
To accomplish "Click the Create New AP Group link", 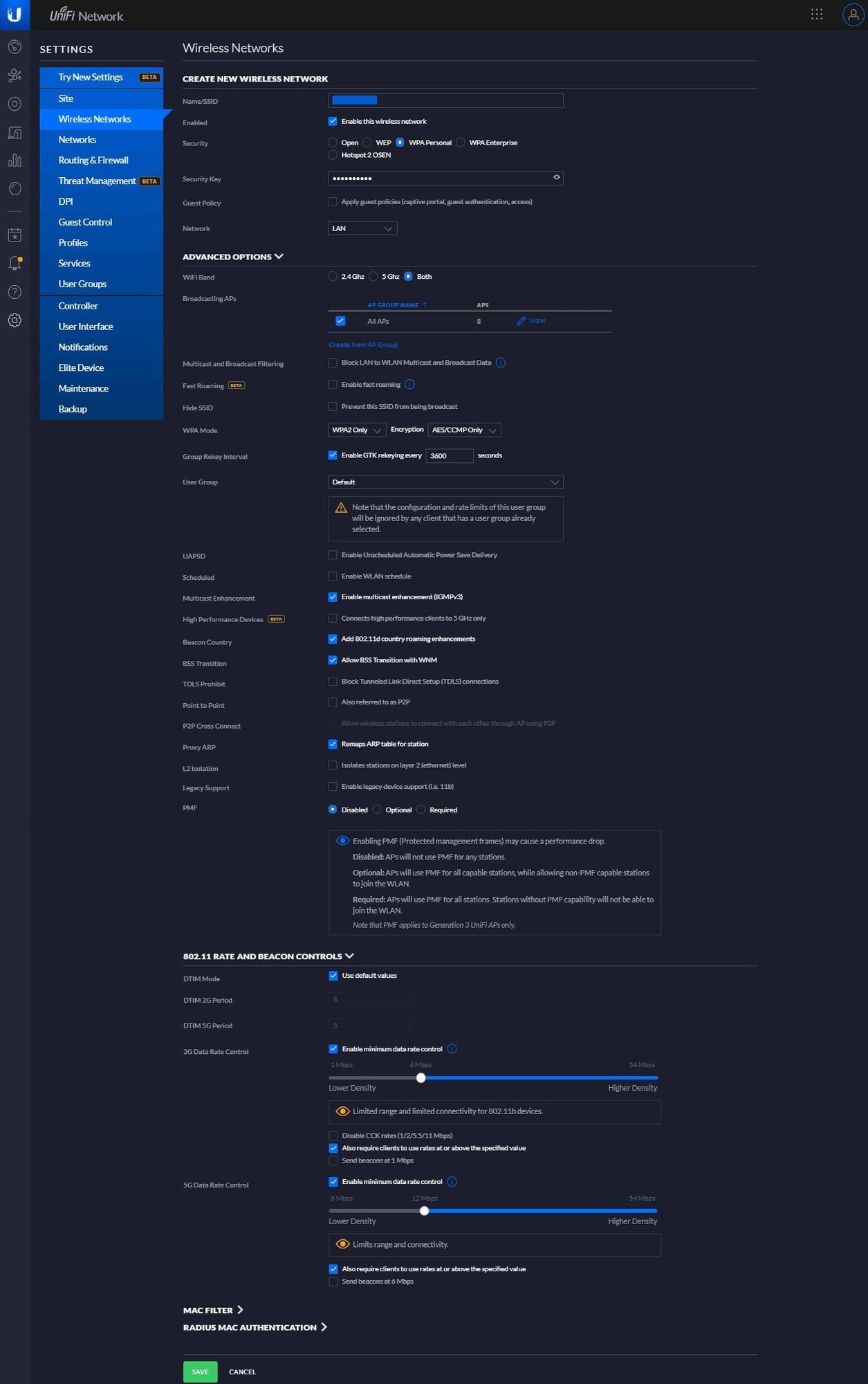I will pos(363,345).
